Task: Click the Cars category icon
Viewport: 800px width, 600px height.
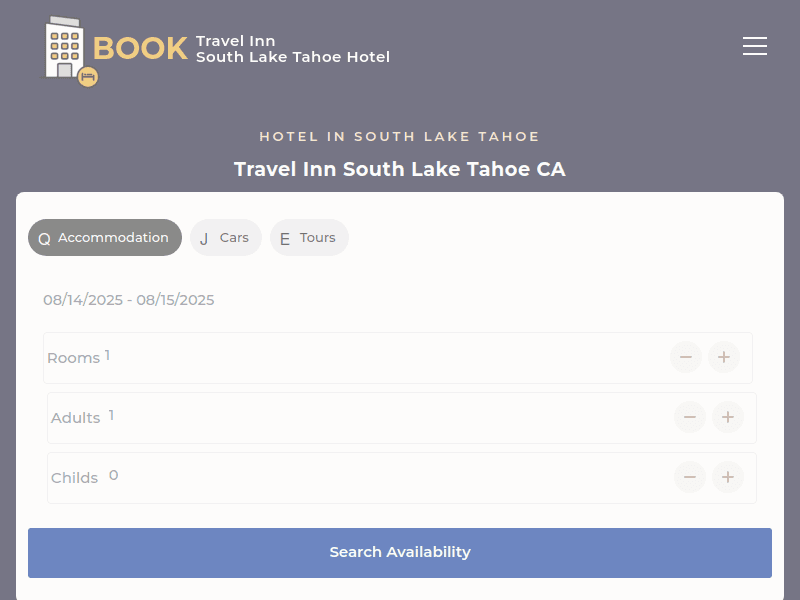Action: [204, 238]
